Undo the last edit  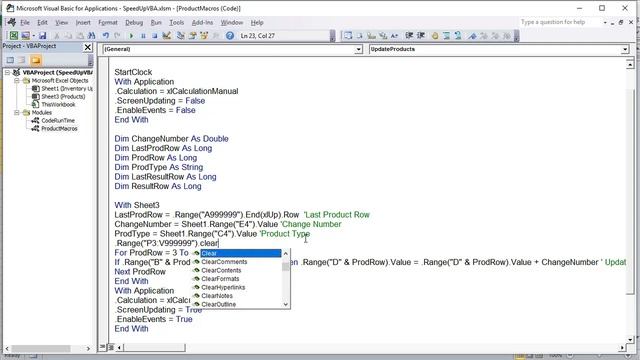pyautogui.click(x=106, y=36)
